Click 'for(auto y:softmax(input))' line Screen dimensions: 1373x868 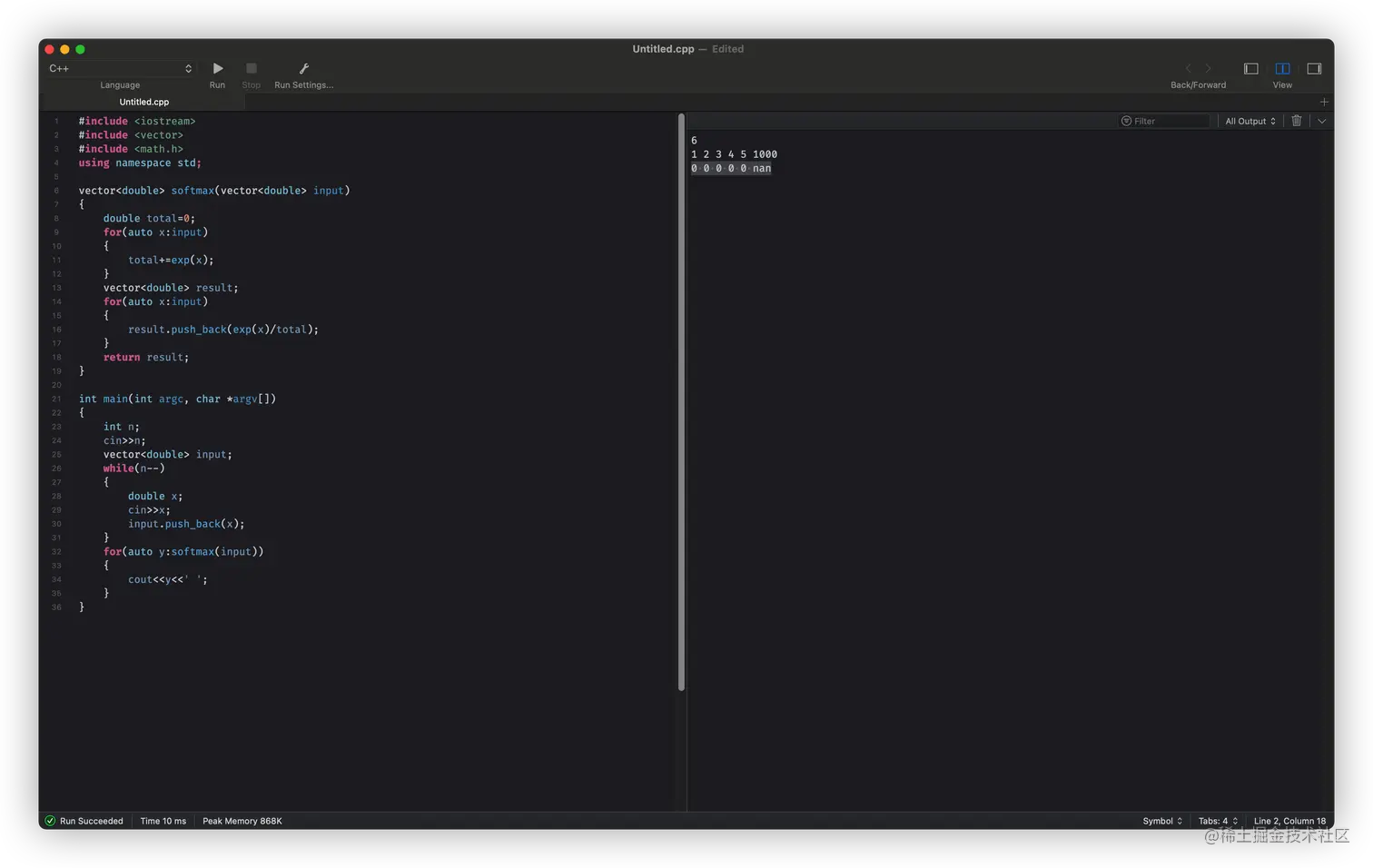(183, 552)
